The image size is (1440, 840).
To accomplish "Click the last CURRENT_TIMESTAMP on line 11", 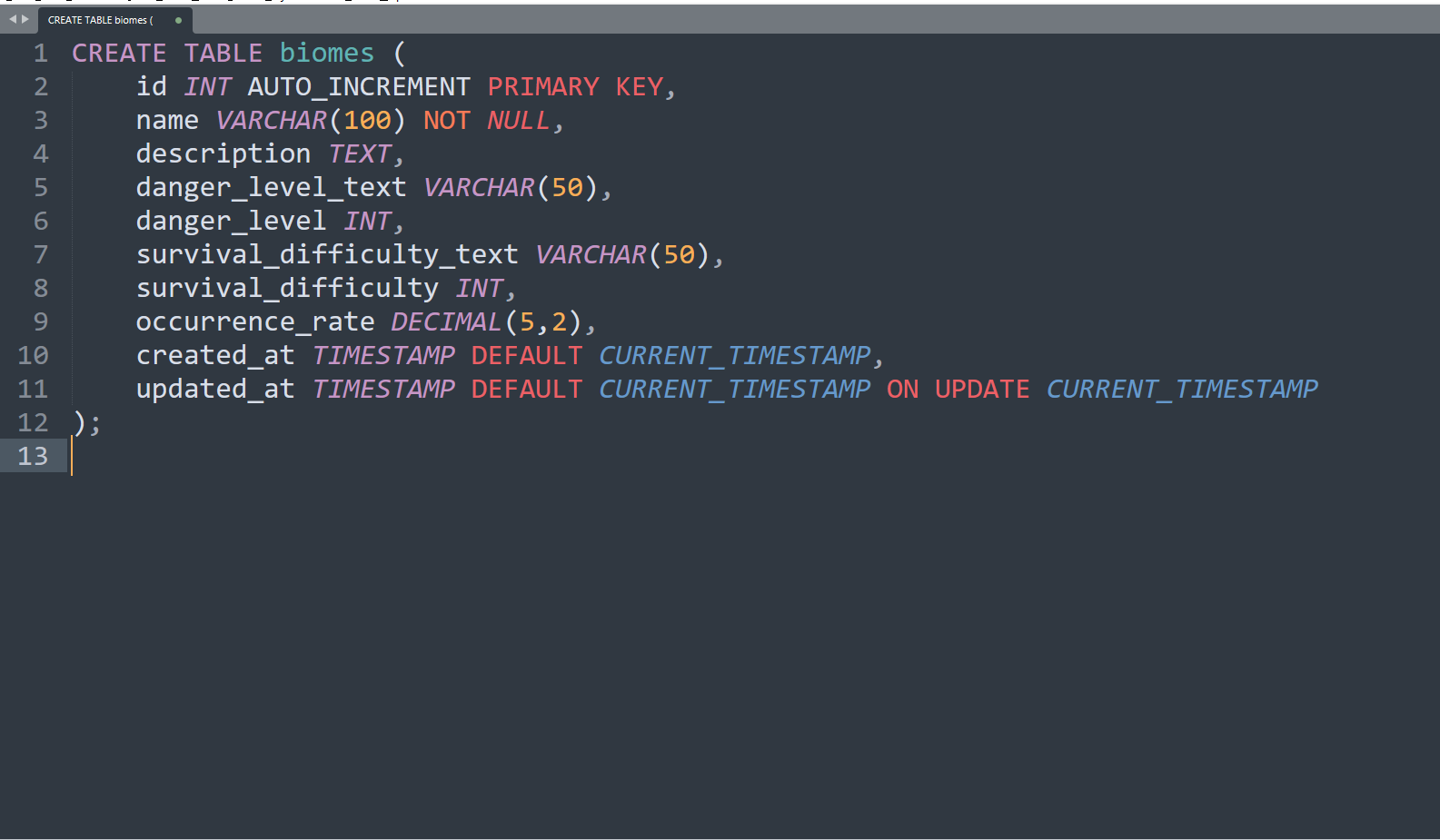I will click(1182, 390).
